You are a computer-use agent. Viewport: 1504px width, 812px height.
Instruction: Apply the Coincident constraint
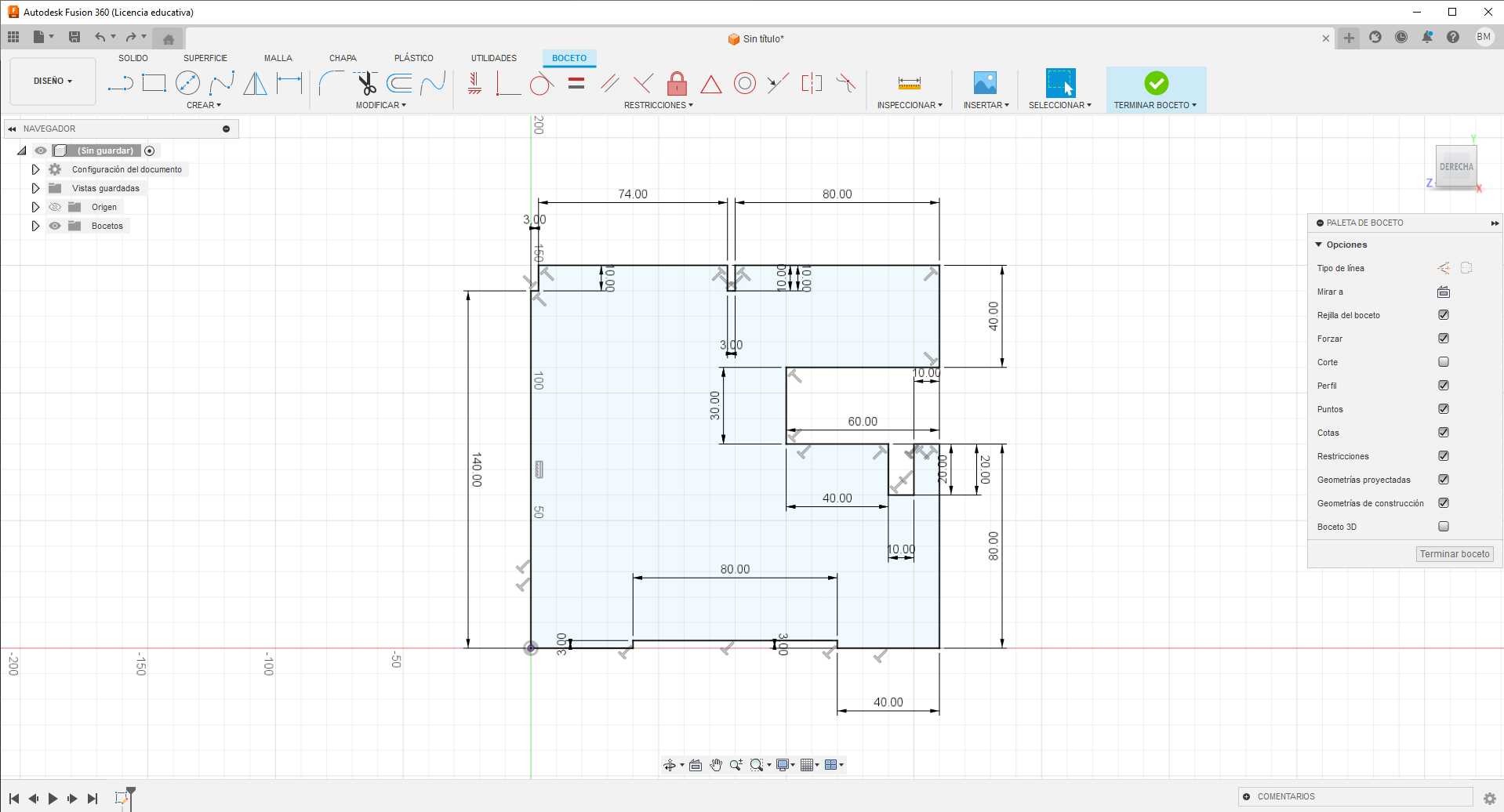(x=508, y=83)
